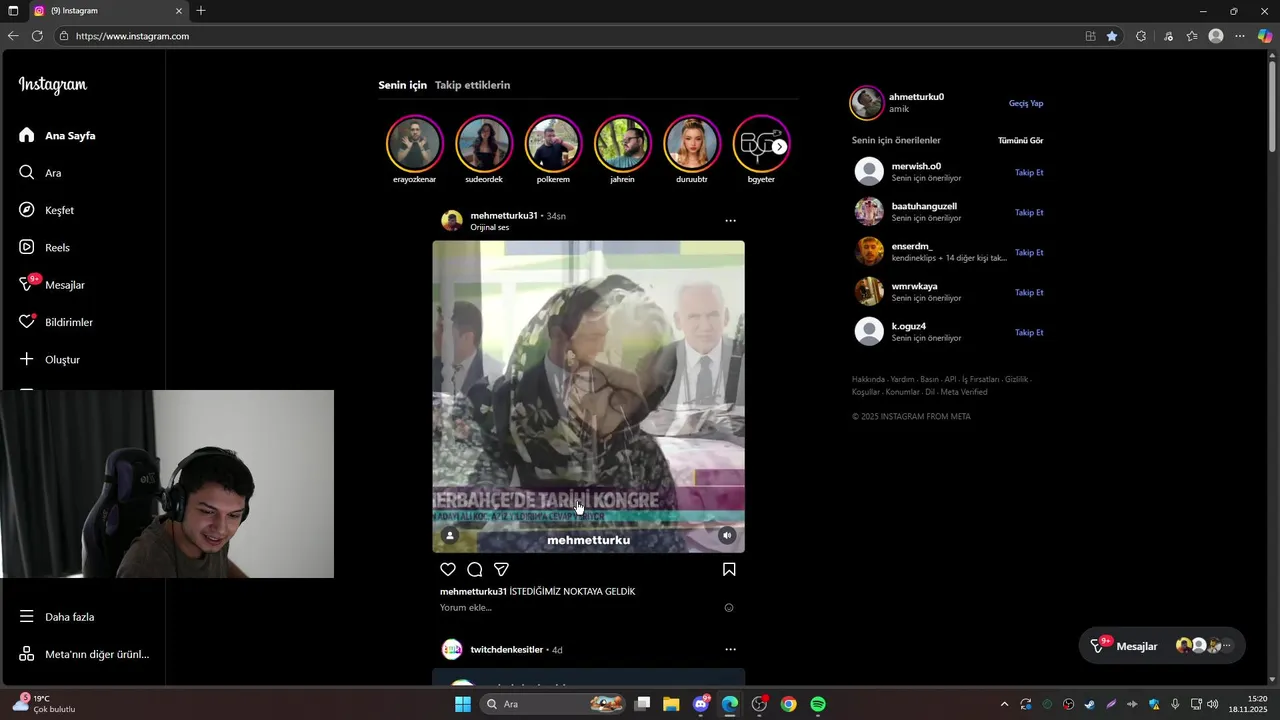Share the mehmetturku31 post
Screen dimensions: 1280x720
point(502,570)
